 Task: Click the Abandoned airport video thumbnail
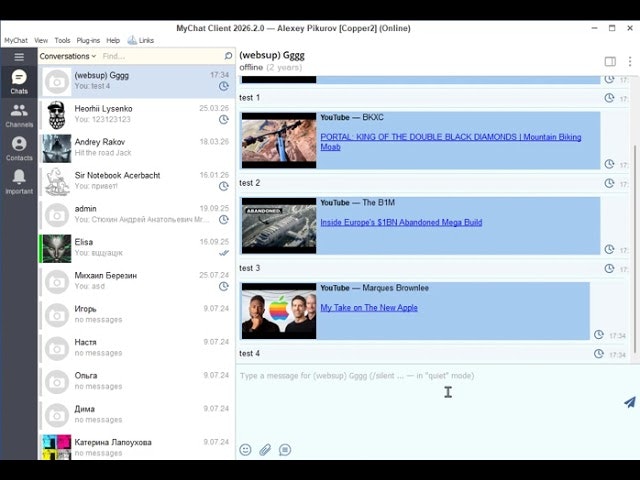point(279,226)
